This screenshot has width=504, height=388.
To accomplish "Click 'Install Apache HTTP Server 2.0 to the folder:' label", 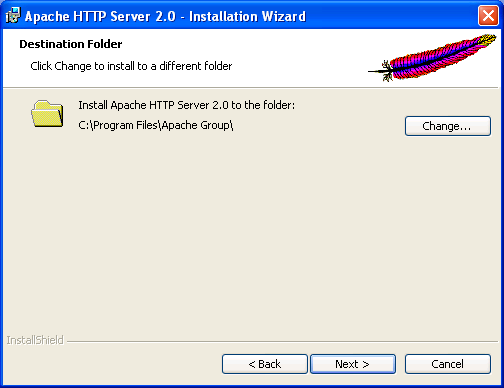I will (x=187, y=105).
